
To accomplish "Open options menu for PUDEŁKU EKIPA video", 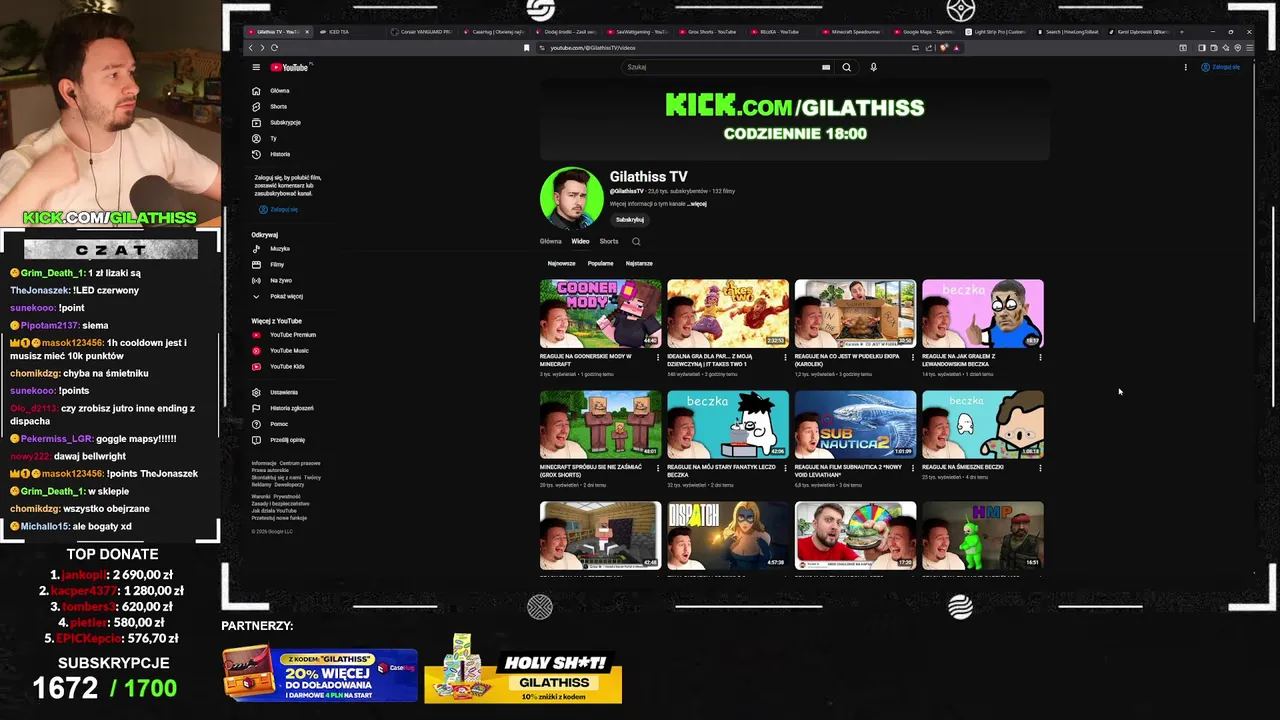I will pos(913,357).
